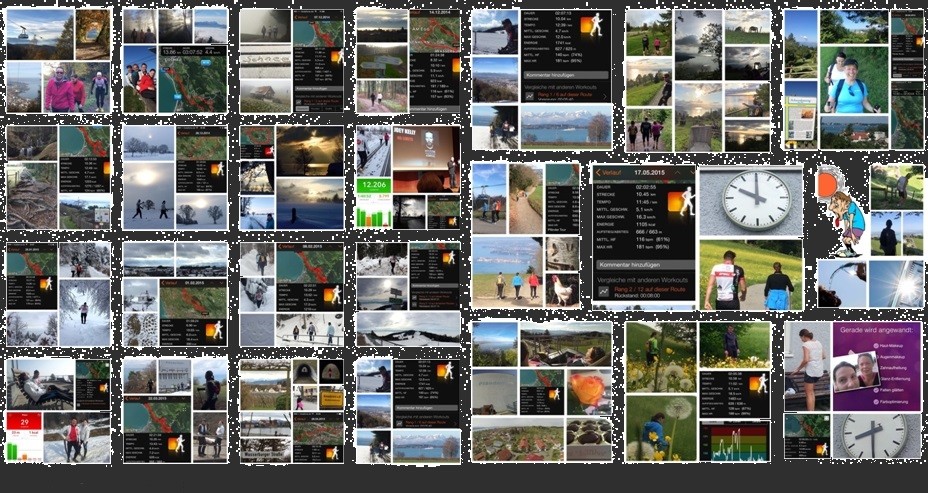Click the chart icon beside Rang 2 / 12

603,291
